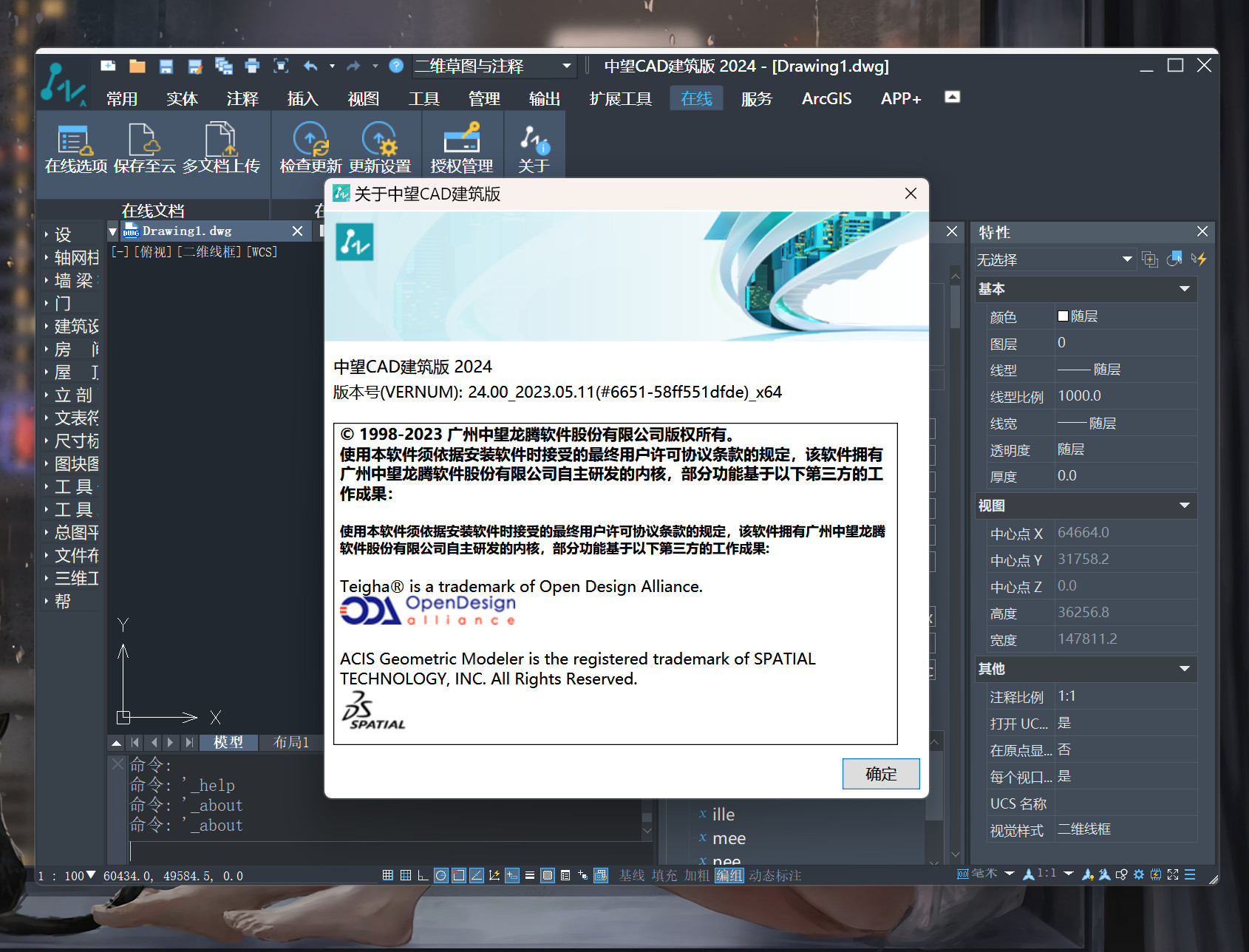Open the 二维草图与注释 workspace dropdown
This screenshot has height=952, width=1249.
(494, 66)
